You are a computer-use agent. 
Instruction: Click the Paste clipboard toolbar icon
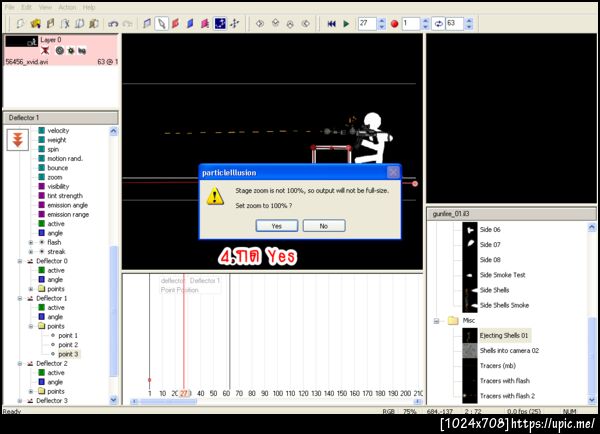coord(94,24)
